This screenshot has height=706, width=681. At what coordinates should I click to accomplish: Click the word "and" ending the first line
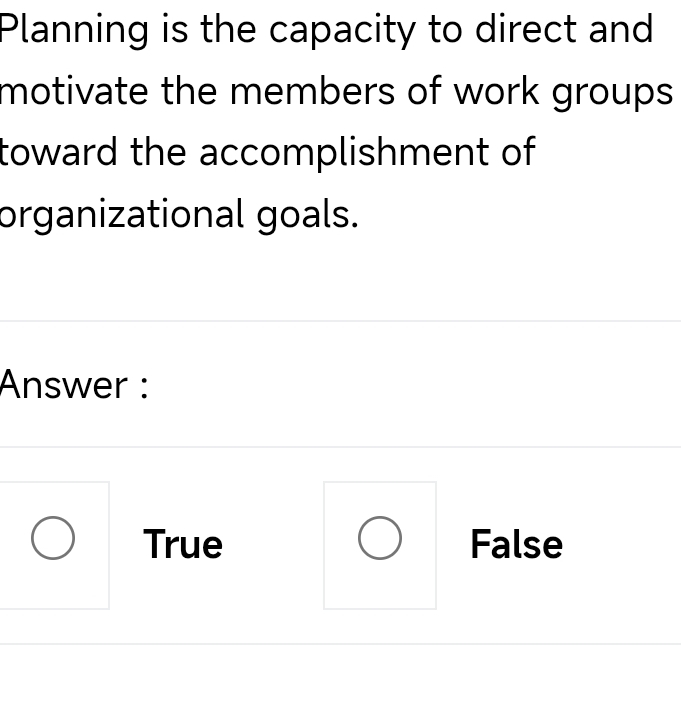[620, 29]
